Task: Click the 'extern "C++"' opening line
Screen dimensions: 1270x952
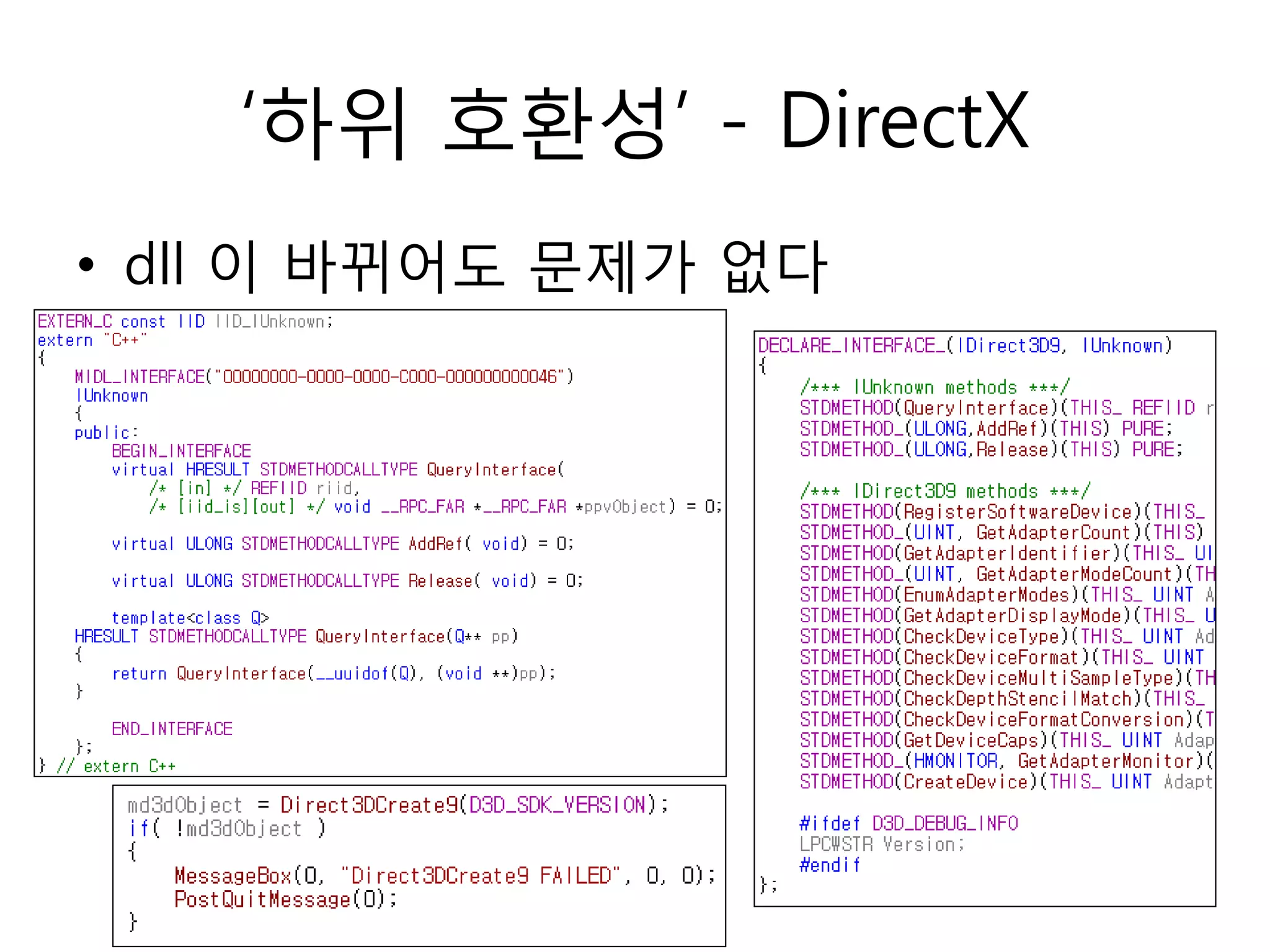Action: 92,340
